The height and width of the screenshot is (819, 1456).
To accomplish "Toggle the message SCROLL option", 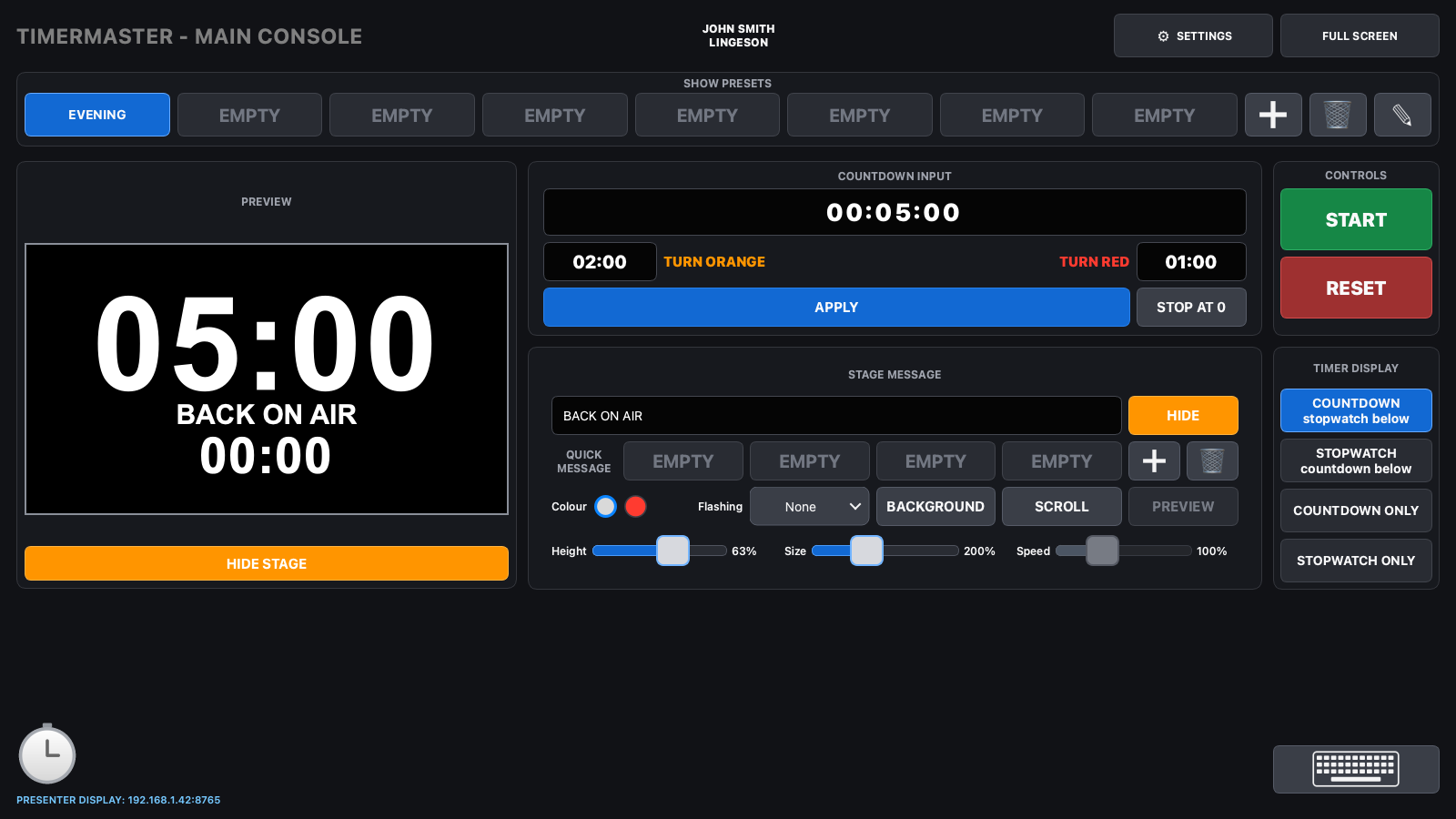I will (x=1061, y=507).
